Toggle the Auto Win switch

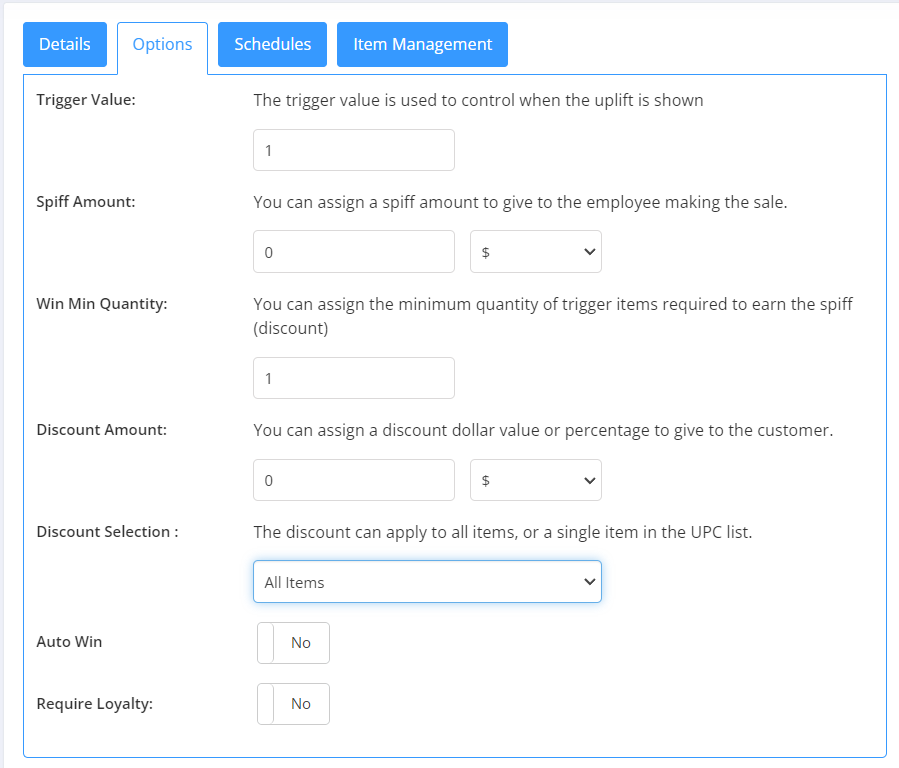tap(293, 643)
